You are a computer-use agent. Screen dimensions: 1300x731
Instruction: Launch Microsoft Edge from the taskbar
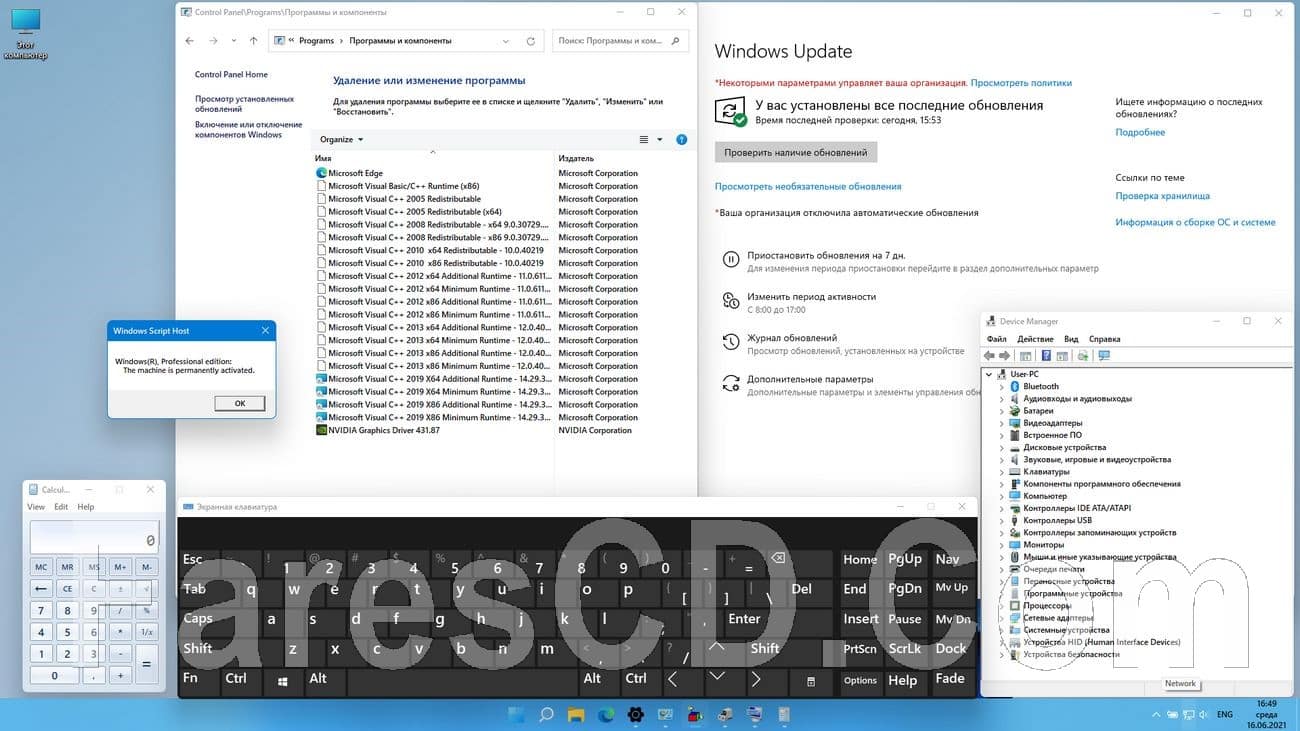(x=606, y=715)
